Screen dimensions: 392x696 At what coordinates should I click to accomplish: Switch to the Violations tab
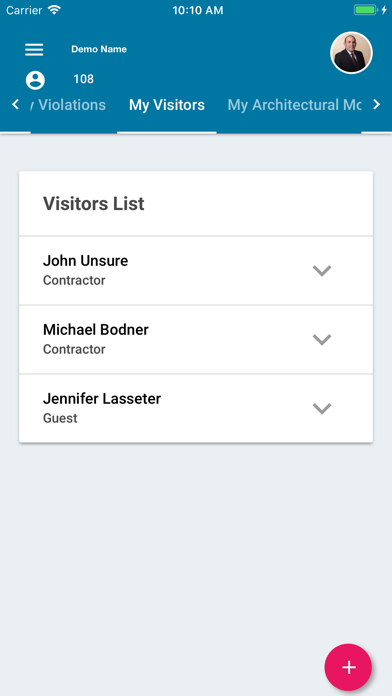pyautogui.click(x=68, y=105)
